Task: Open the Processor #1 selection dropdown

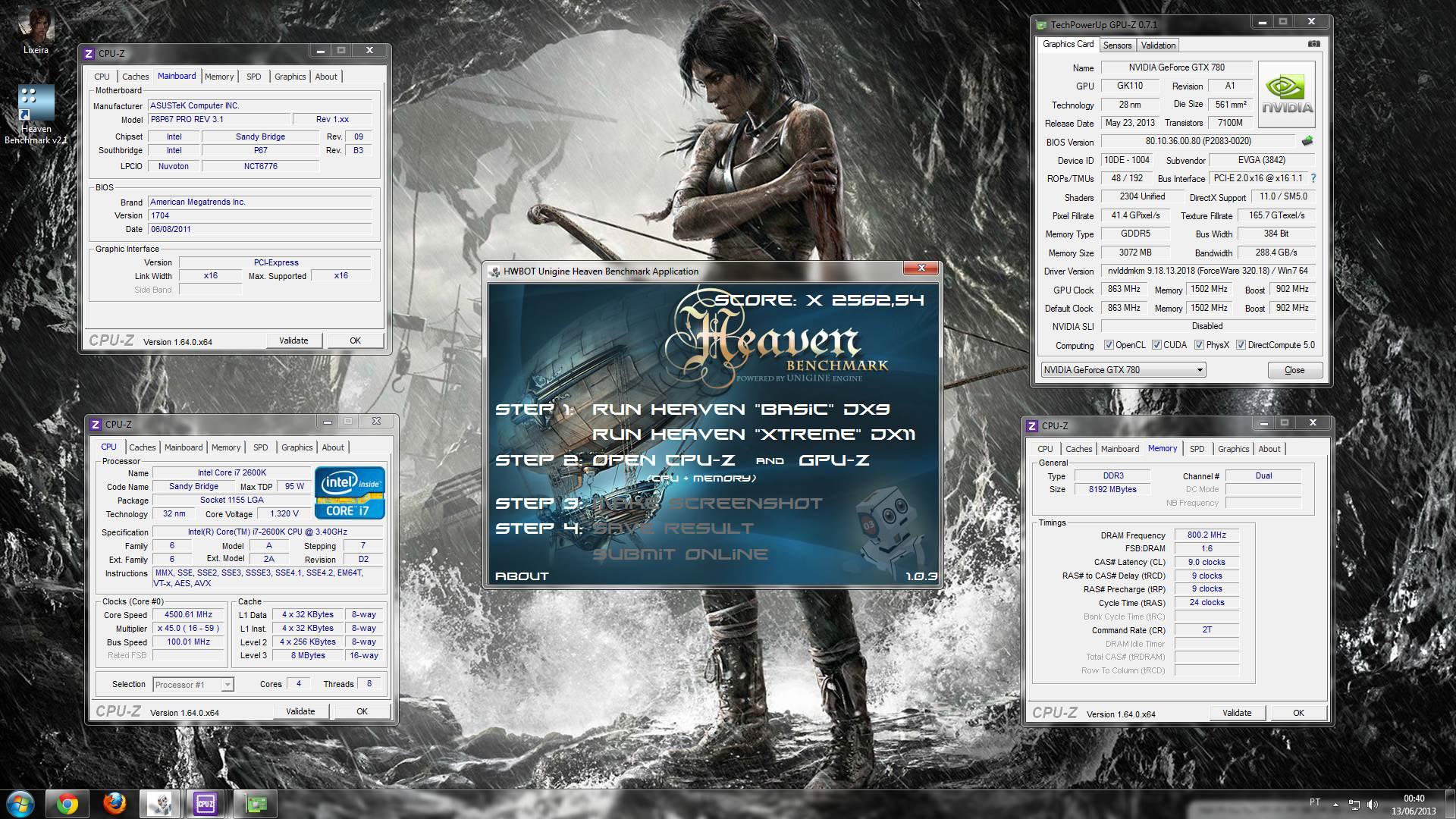Action: (x=193, y=685)
